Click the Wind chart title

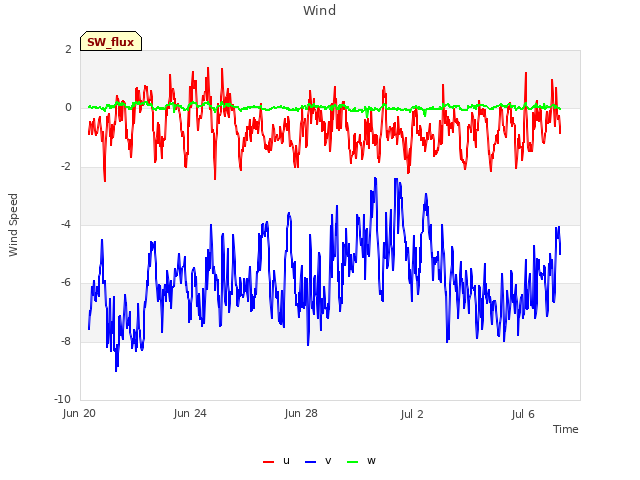point(320,10)
